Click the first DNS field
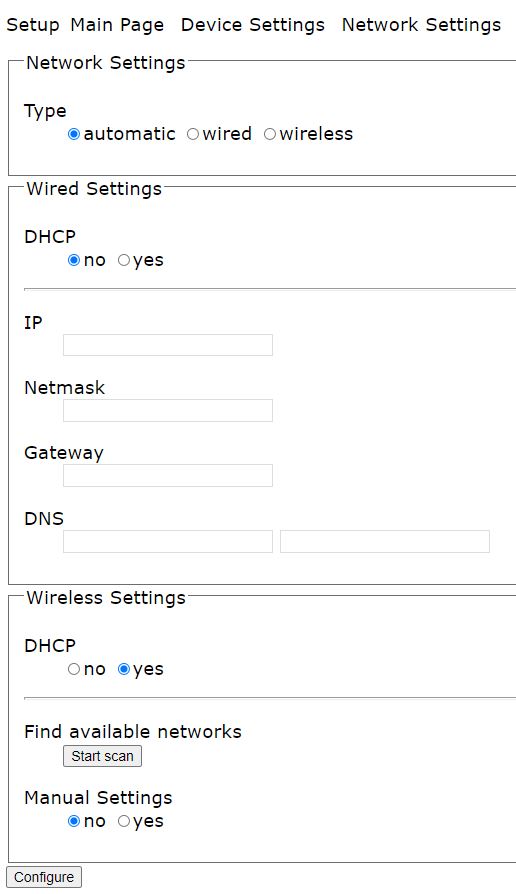 pyautogui.click(x=168, y=542)
